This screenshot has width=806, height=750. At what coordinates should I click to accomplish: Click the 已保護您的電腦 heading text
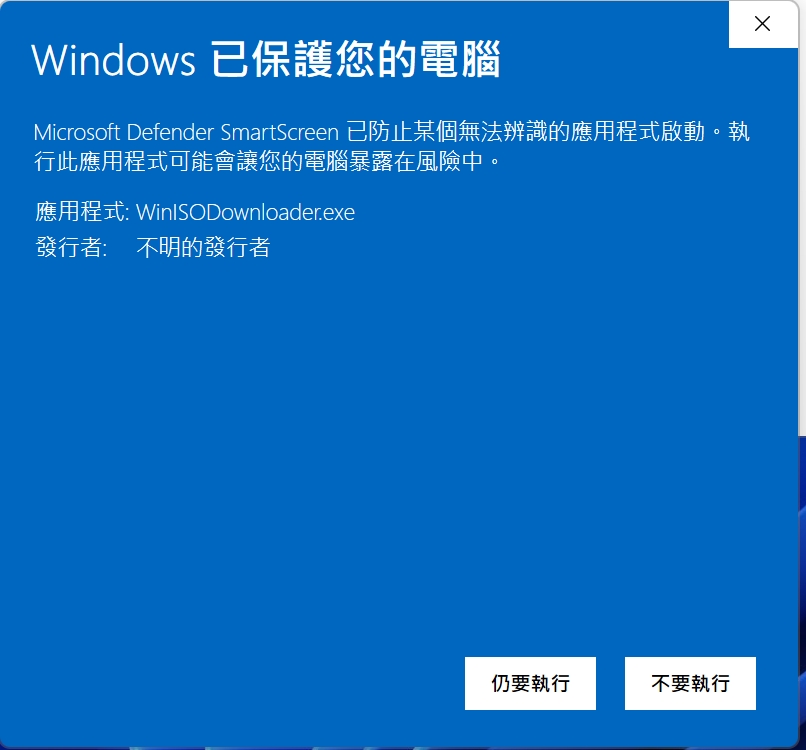pos(355,60)
